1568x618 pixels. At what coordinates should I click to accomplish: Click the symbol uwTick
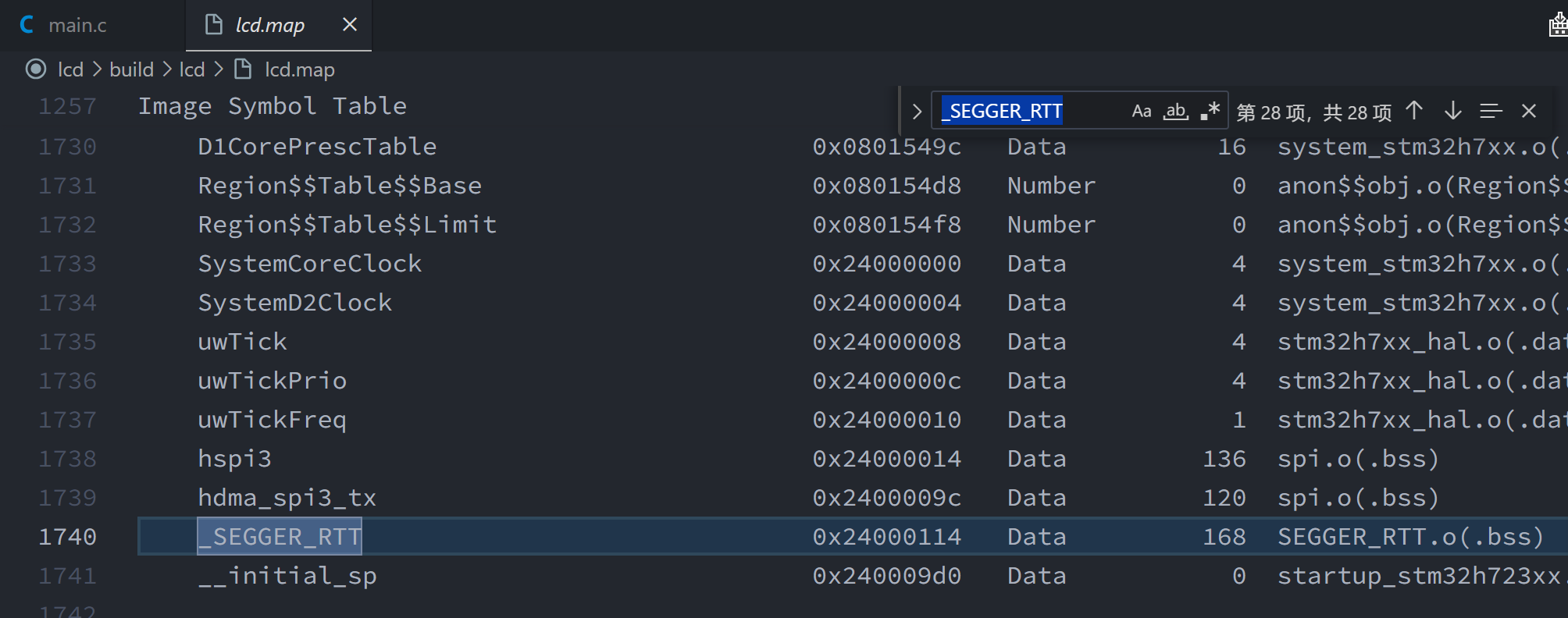tap(243, 342)
